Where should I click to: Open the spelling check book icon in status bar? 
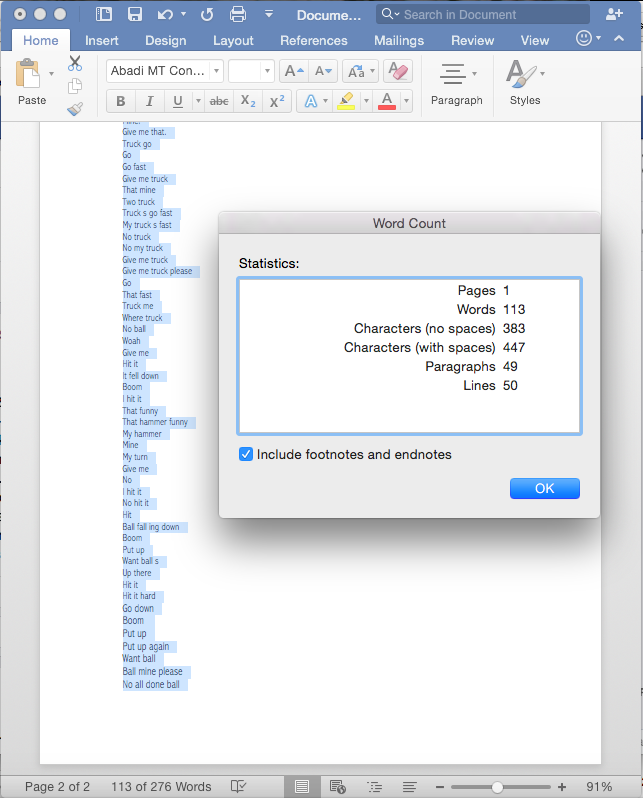click(x=238, y=786)
